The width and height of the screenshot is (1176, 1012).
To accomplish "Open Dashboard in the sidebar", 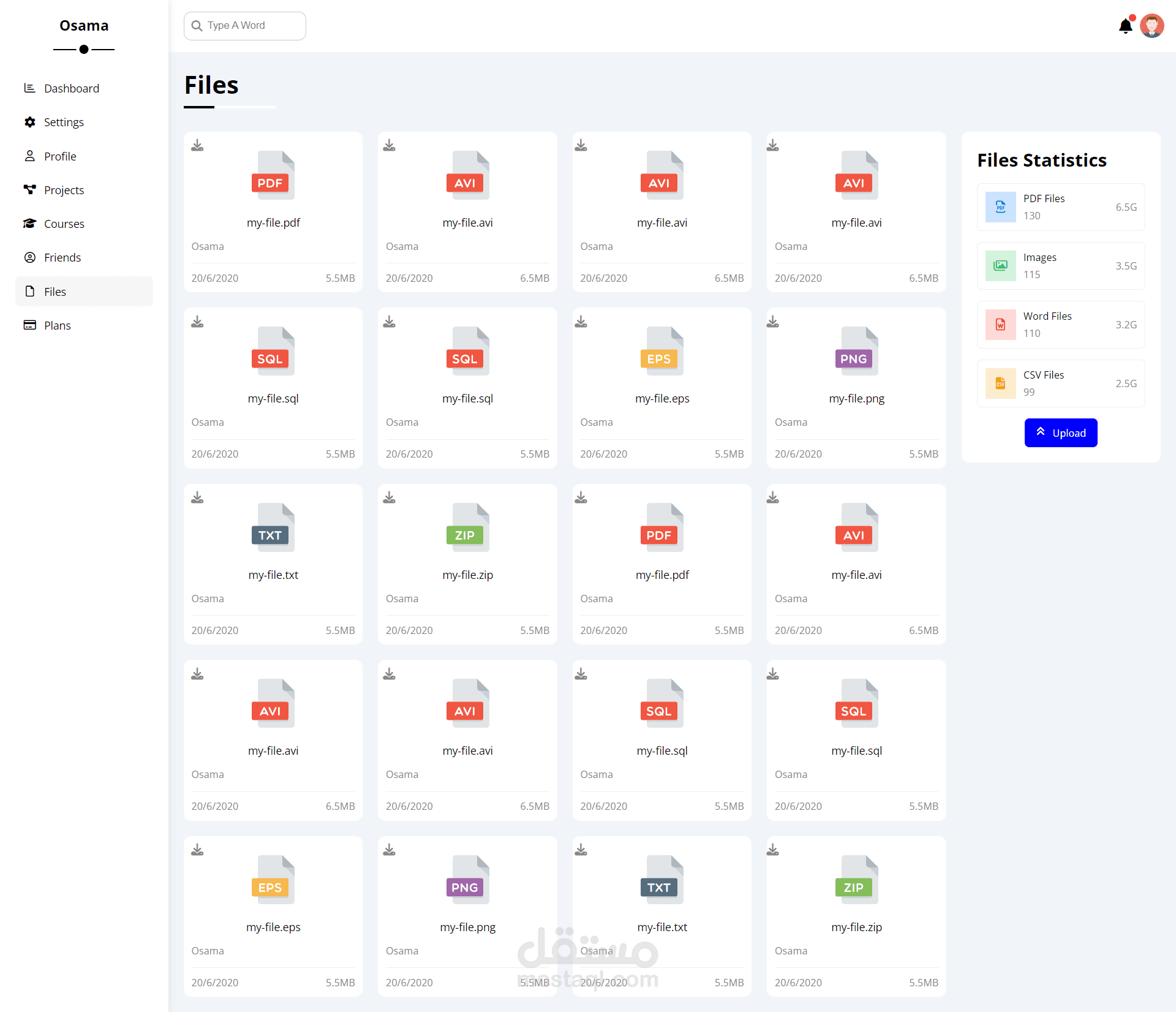I will (71, 88).
